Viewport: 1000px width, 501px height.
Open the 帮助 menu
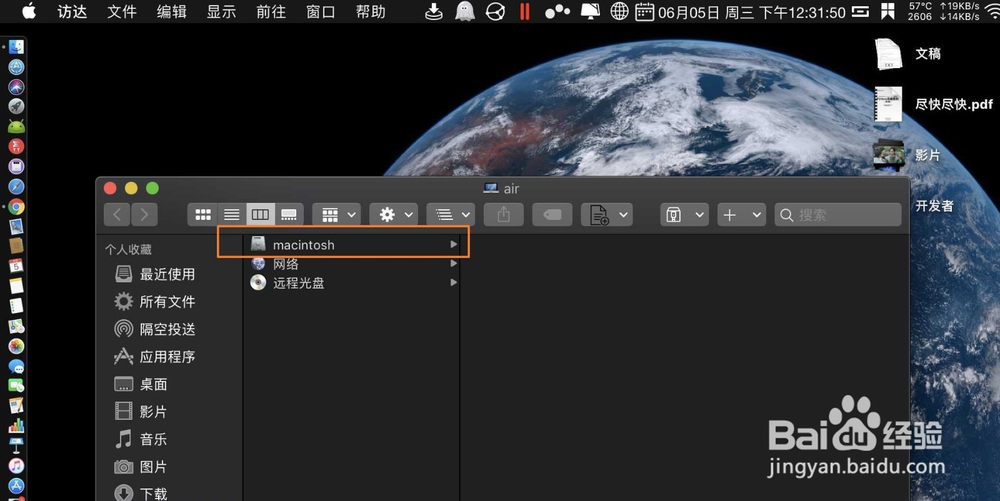[x=371, y=11]
